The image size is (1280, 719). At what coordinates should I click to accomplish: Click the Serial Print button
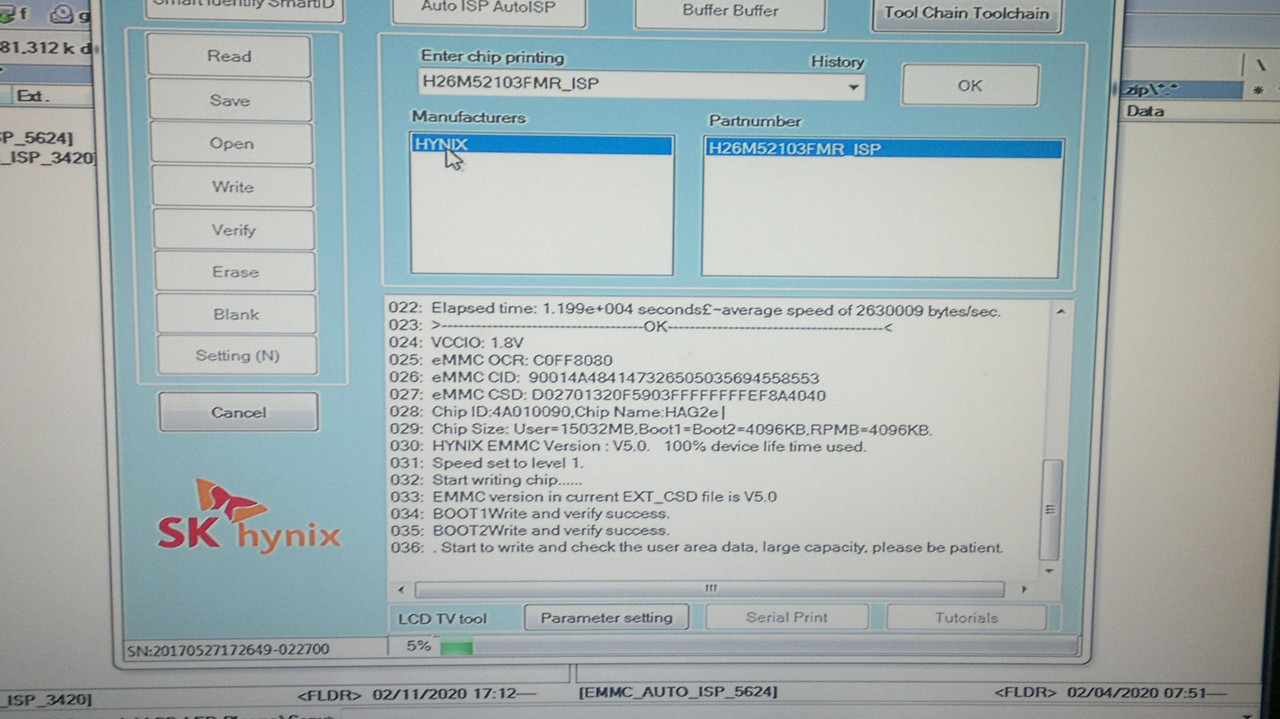click(787, 618)
